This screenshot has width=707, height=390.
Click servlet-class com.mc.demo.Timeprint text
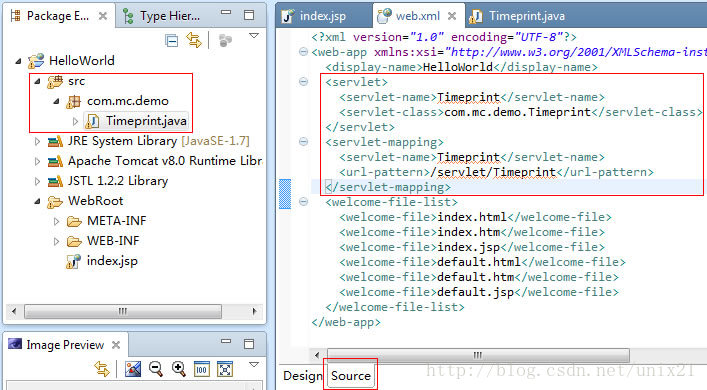(x=517, y=112)
